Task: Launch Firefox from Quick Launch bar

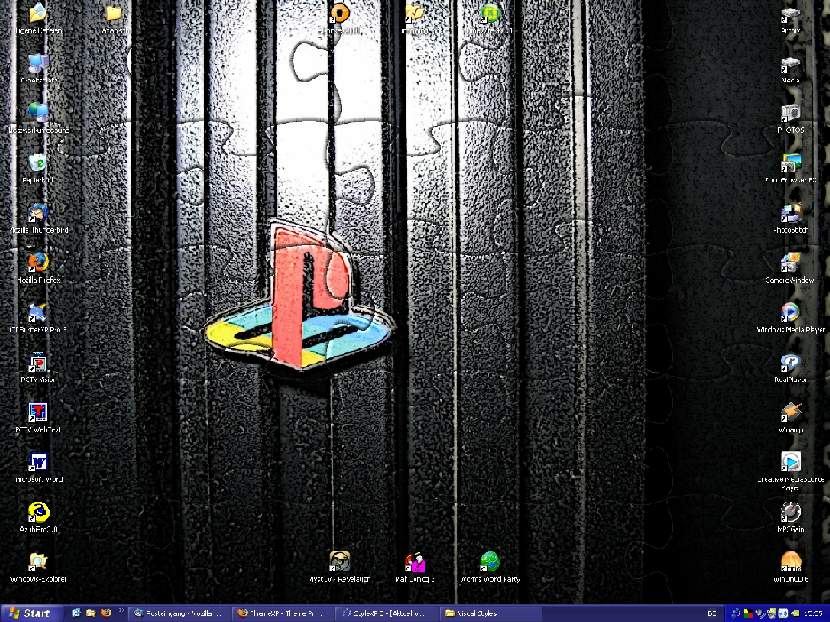Action: pyautogui.click(x=105, y=613)
